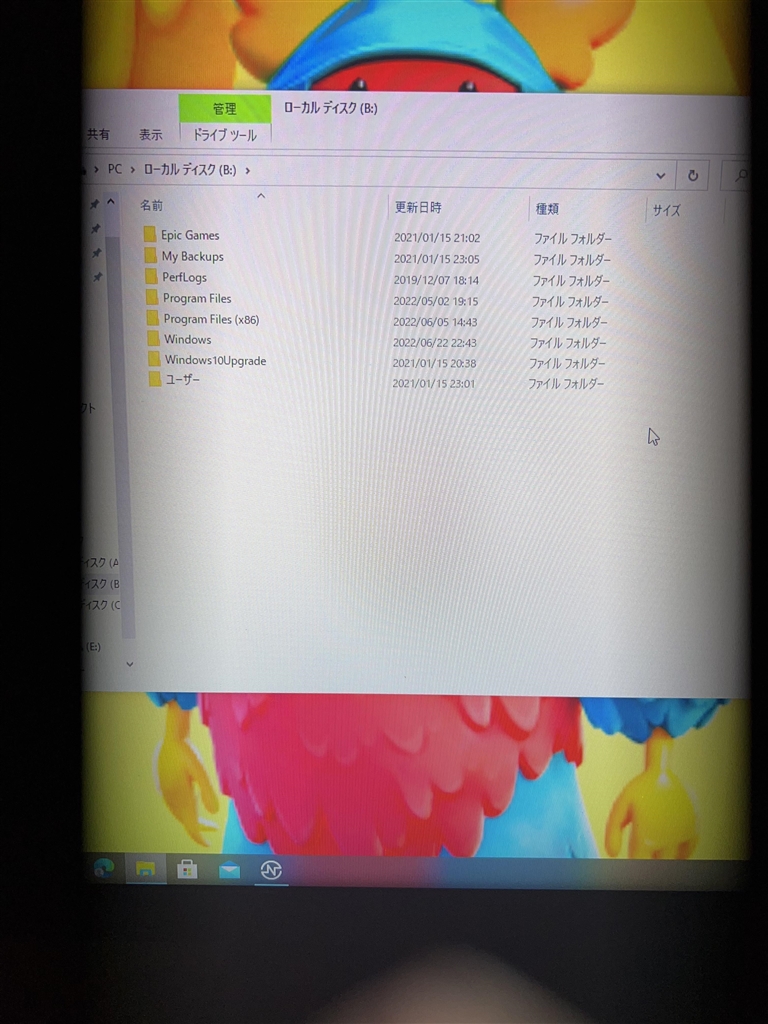Select the My Backups folder name
Screen dimensions: 768x1024
point(193,256)
